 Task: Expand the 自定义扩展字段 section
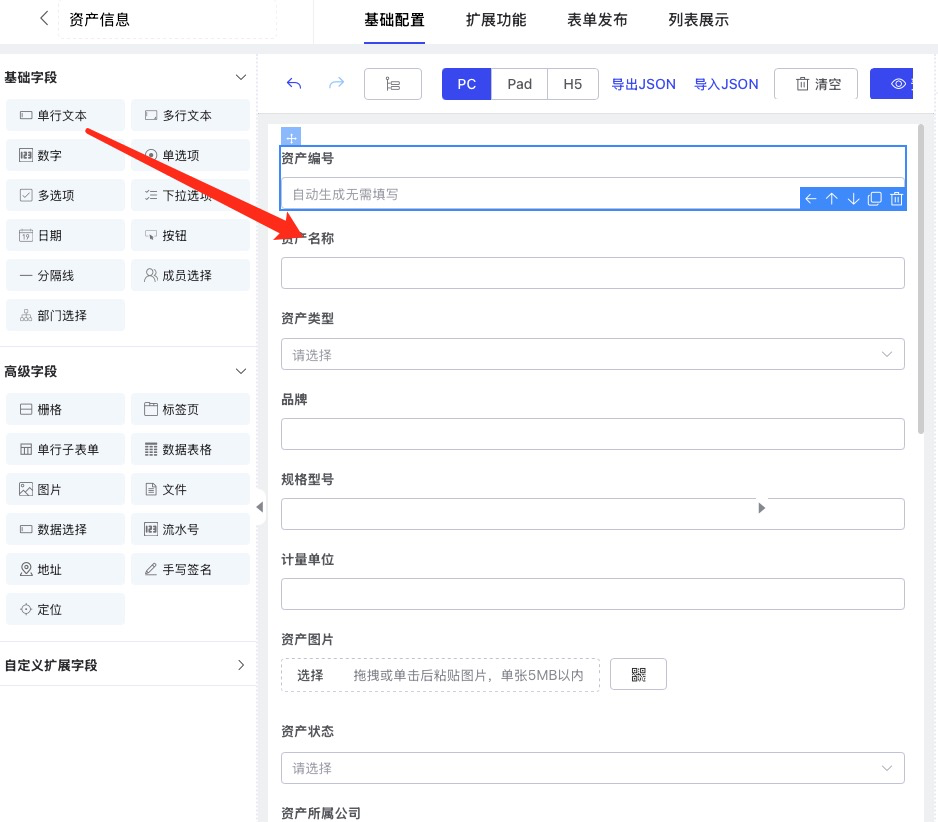point(240,665)
